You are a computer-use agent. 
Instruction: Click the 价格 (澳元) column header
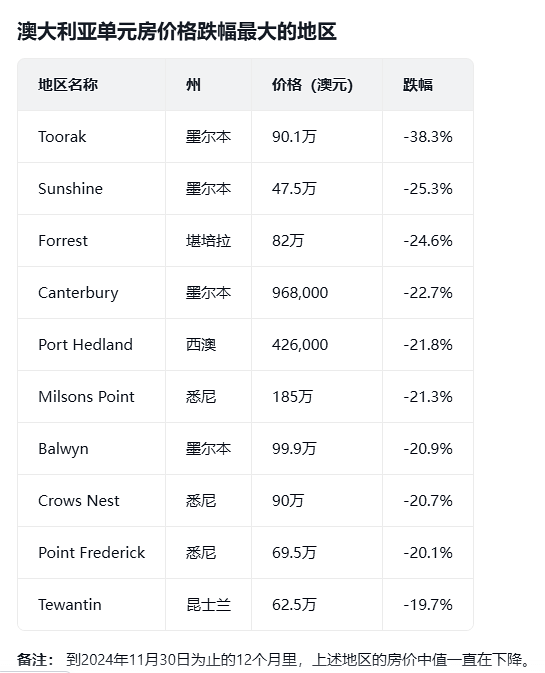[x=312, y=85]
